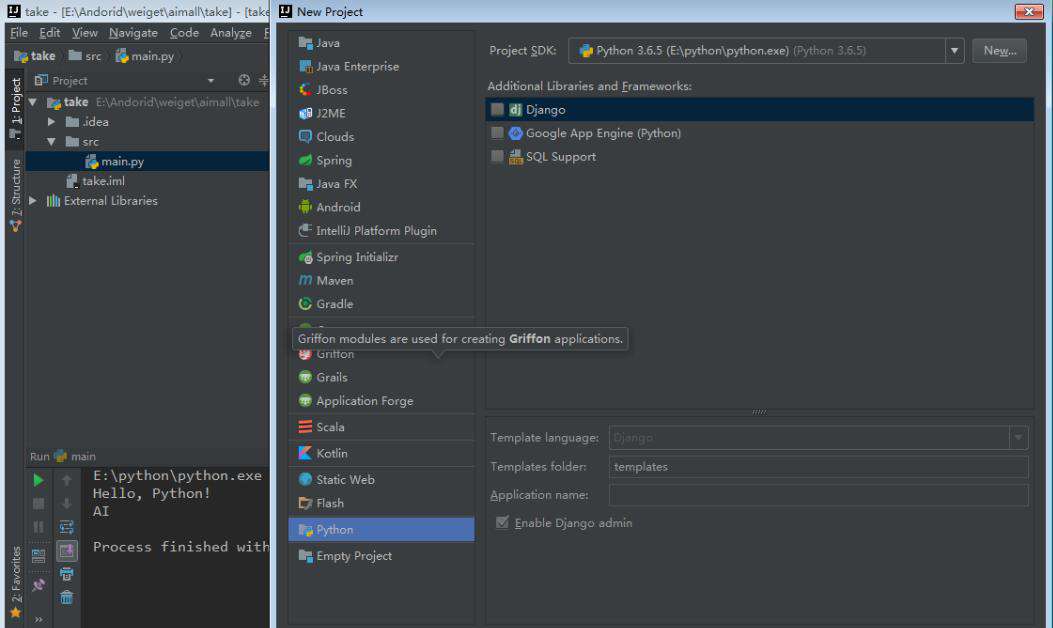The height and width of the screenshot is (628, 1053).
Task: Open the Edit menu
Action: (x=50, y=32)
